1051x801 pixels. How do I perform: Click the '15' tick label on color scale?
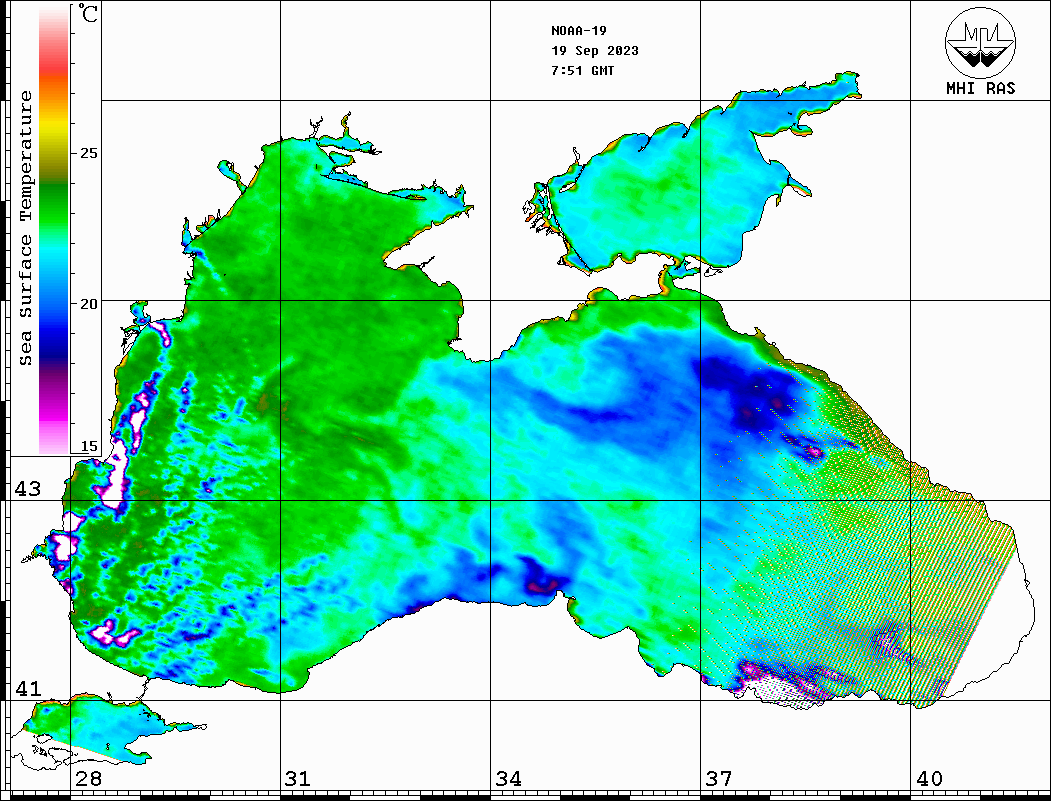(88, 446)
